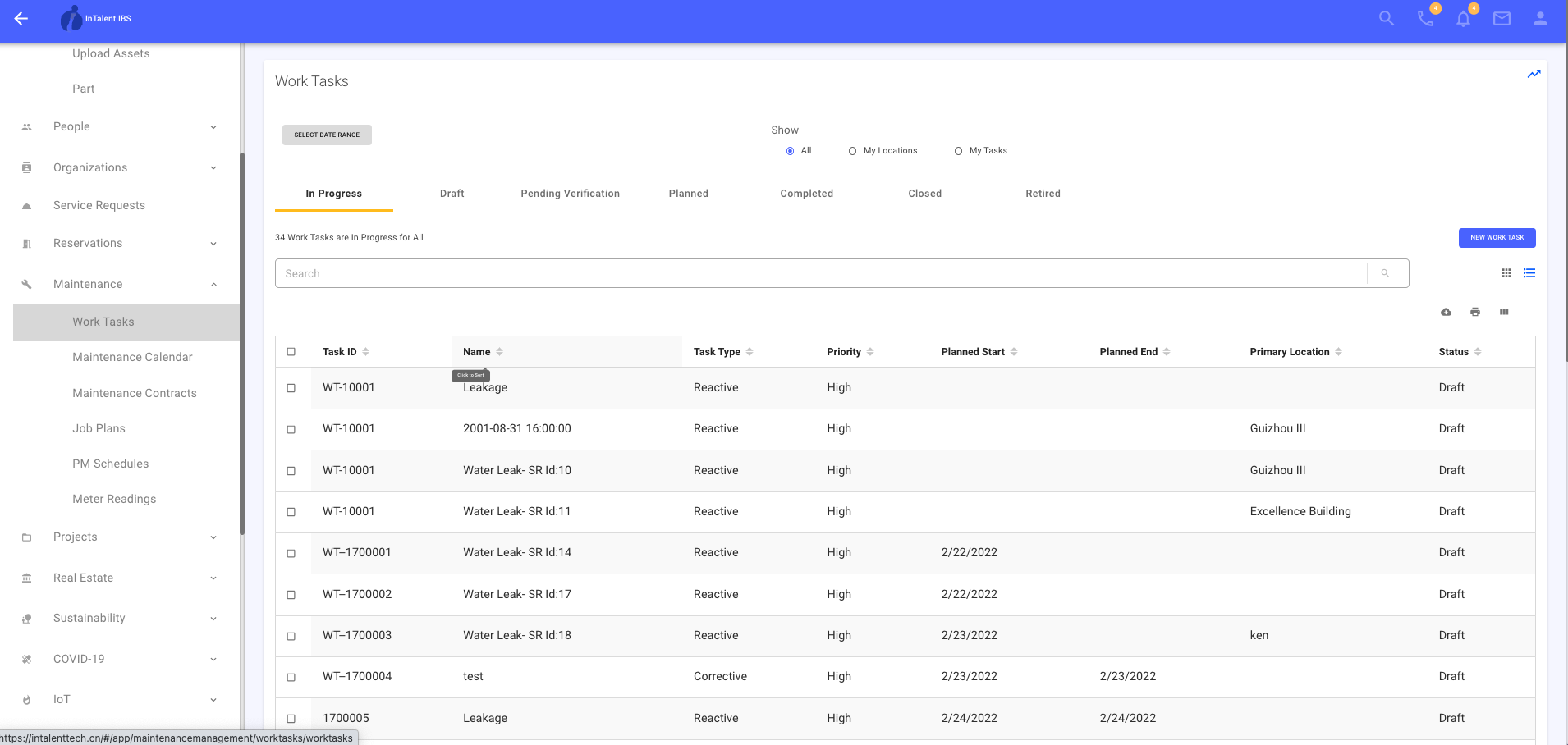The width and height of the screenshot is (1568, 745).
Task: Click the Maintenance wrench icon in sidebar
Action: coord(26,284)
